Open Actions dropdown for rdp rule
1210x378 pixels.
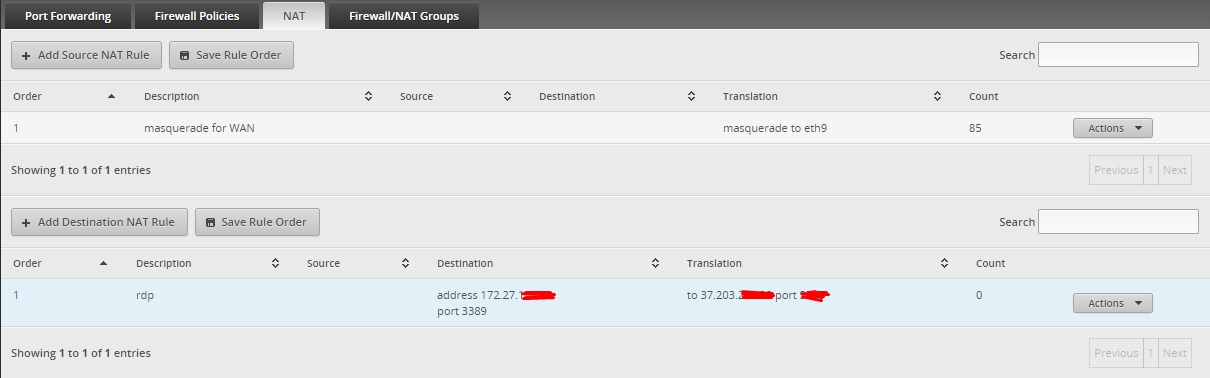click(x=1113, y=303)
